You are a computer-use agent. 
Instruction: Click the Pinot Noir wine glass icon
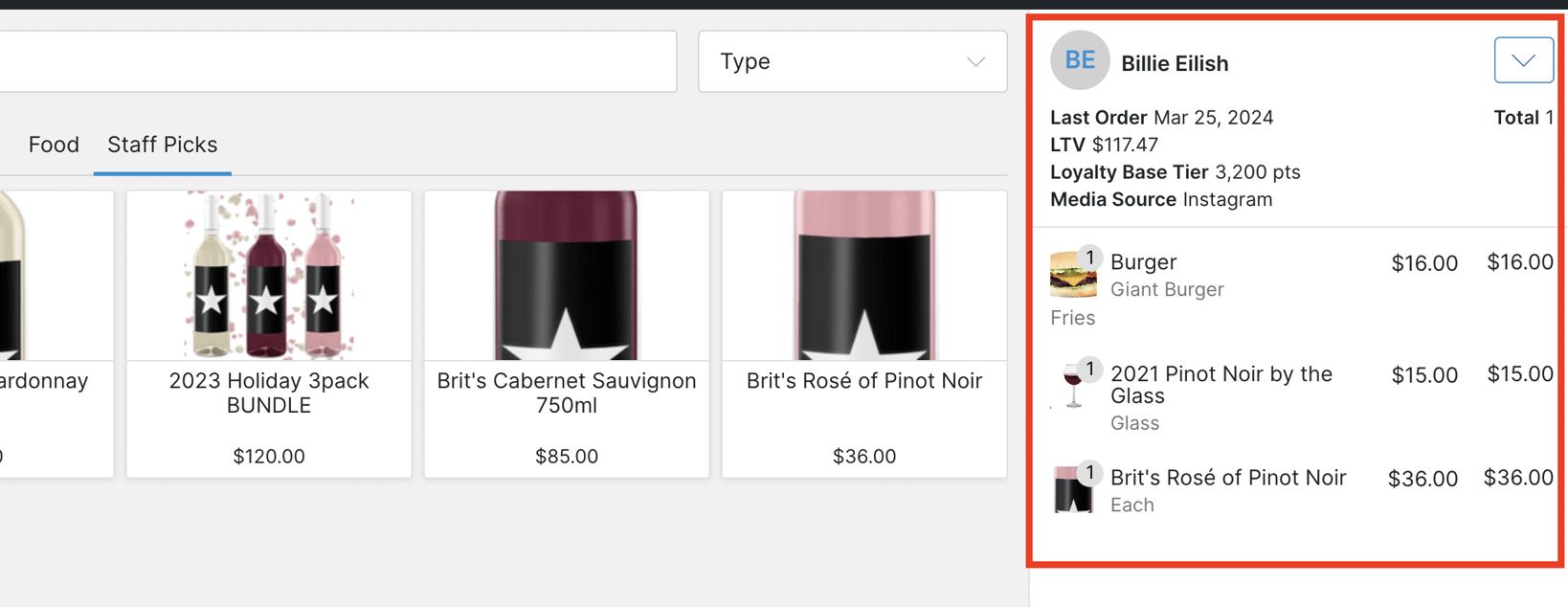pyautogui.click(x=1072, y=388)
